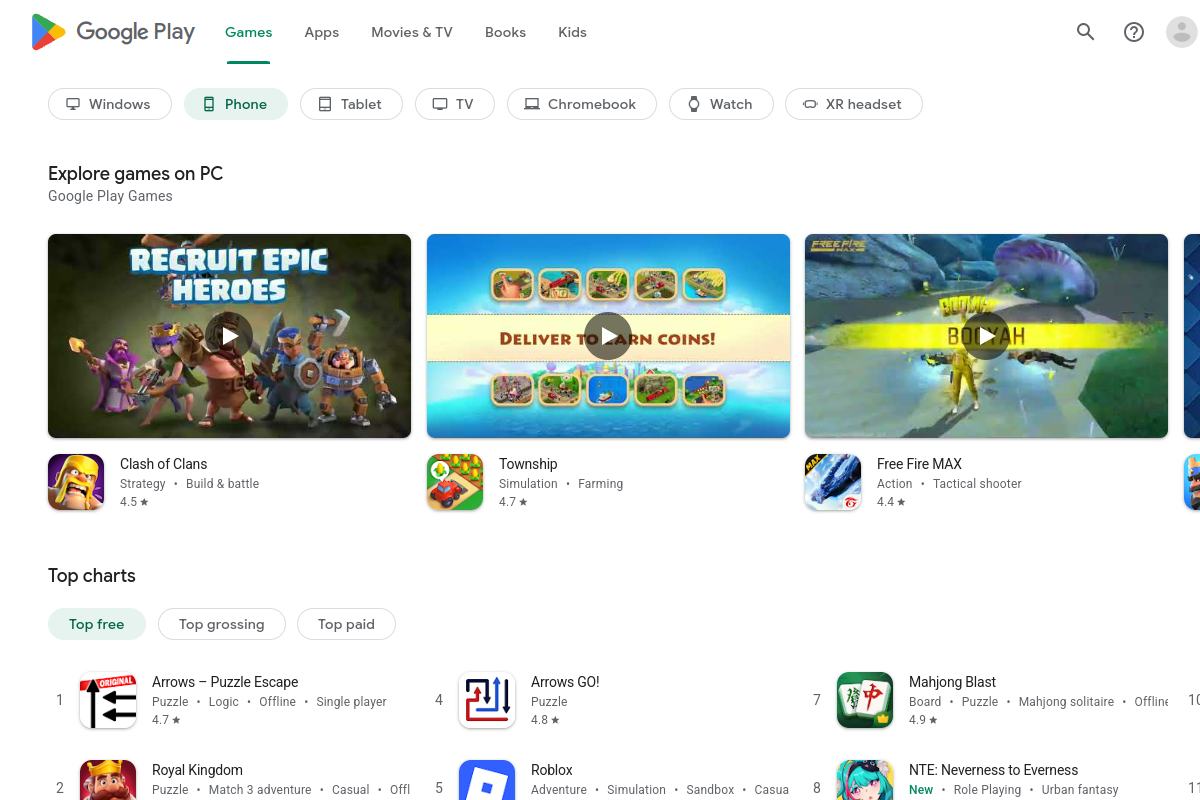Click the 'Google Play Games' subtitle
The height and width of the screenshot is (800, 1200).
click(110, 196)
